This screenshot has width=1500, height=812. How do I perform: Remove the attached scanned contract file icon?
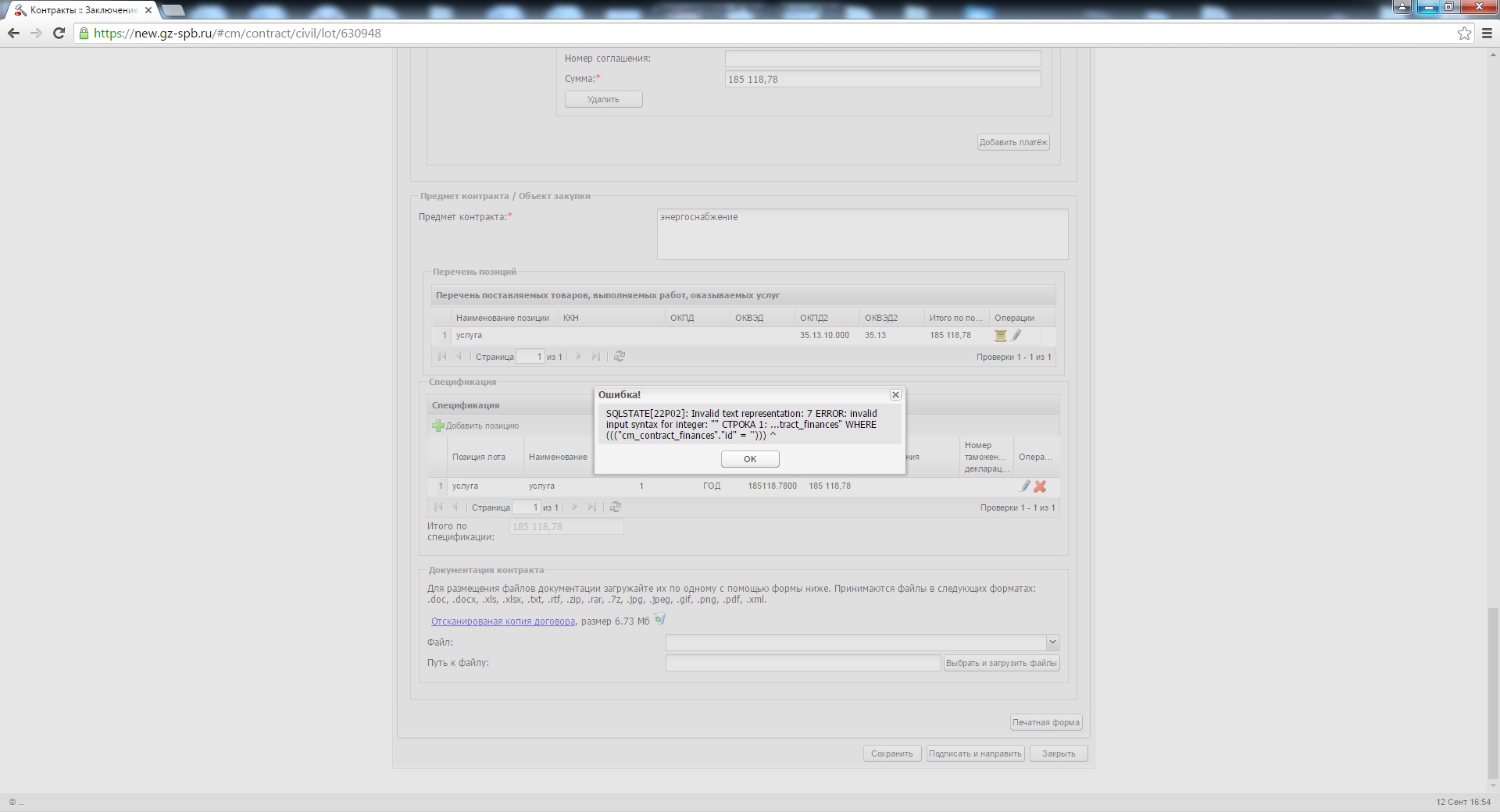660,620
